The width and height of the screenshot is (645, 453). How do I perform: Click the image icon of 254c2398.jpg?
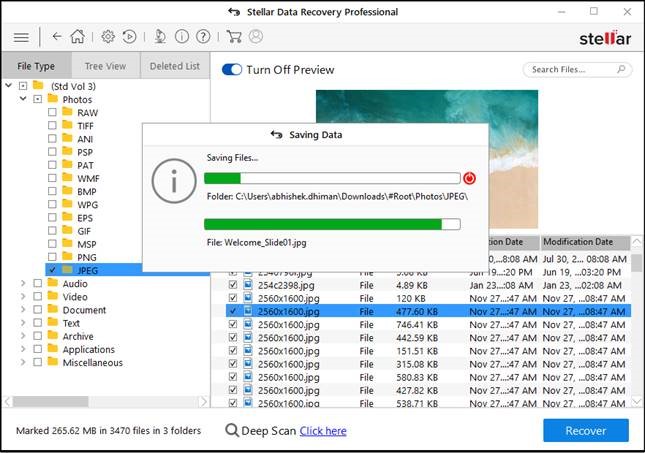click(248, 285)
